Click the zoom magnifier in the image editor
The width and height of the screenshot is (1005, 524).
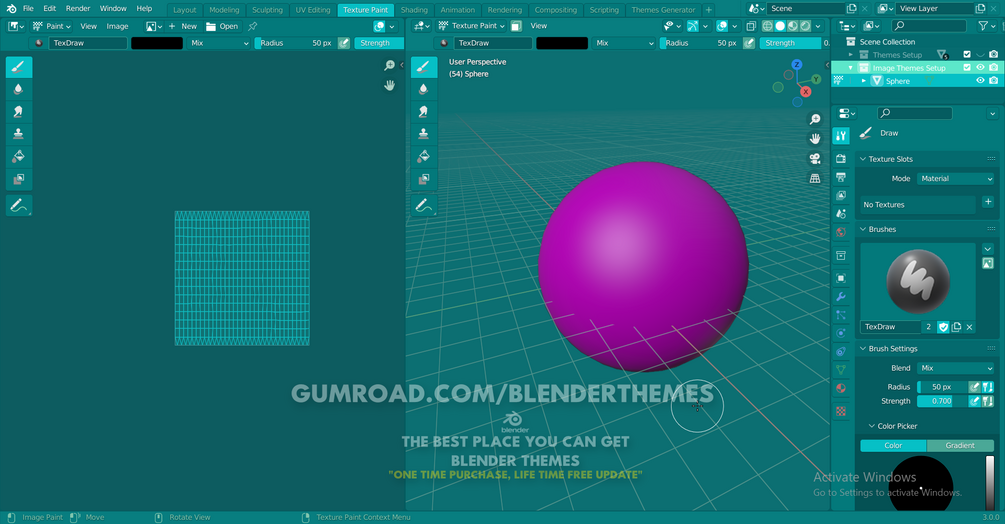coord(389,65)
